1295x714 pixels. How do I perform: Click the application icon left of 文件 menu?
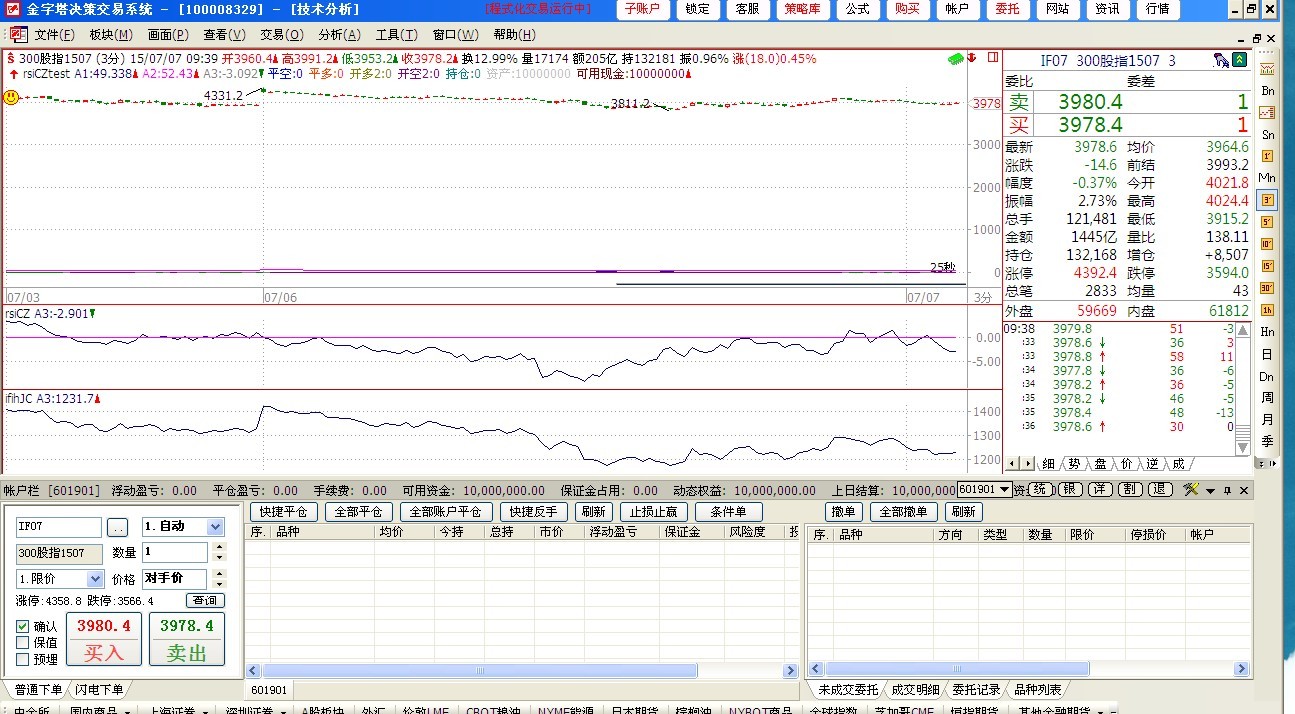pyautogui.click(x=18, y=35)
